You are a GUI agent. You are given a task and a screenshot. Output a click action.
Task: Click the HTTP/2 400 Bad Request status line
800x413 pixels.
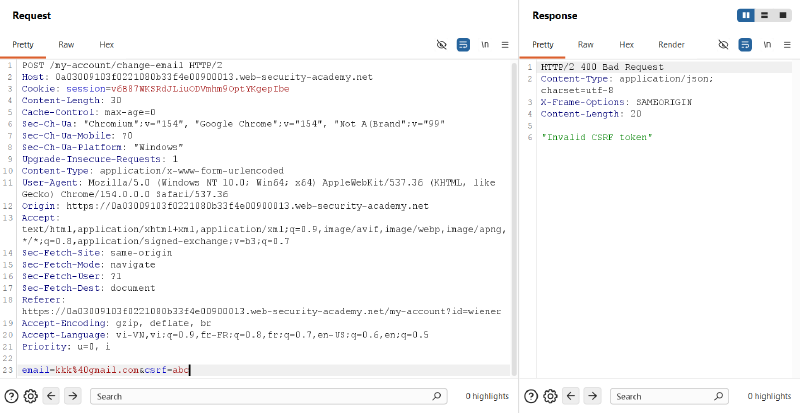pyautogui.click(x=602, y=67)
